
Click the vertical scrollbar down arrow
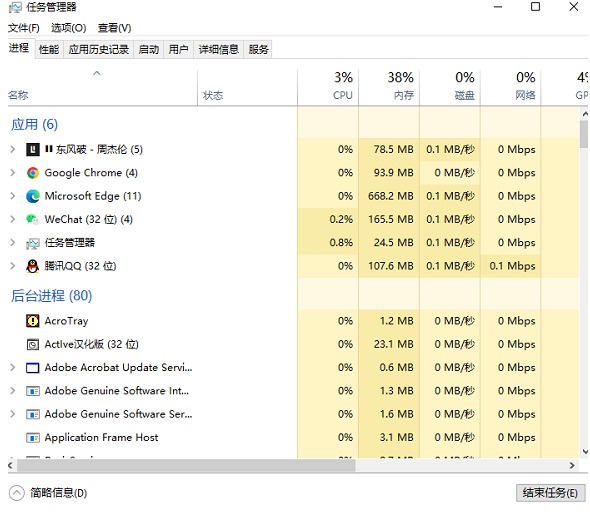pyautogui.click(x=584, y=452)
